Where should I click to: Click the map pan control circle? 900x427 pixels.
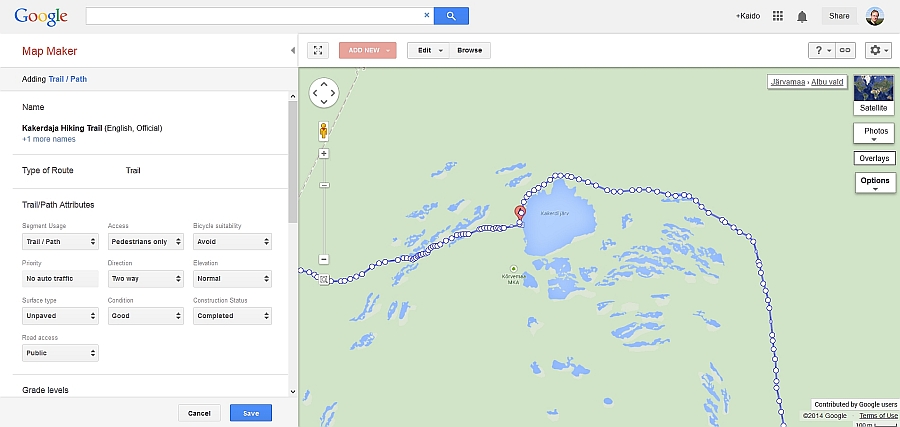pos(324,92)
